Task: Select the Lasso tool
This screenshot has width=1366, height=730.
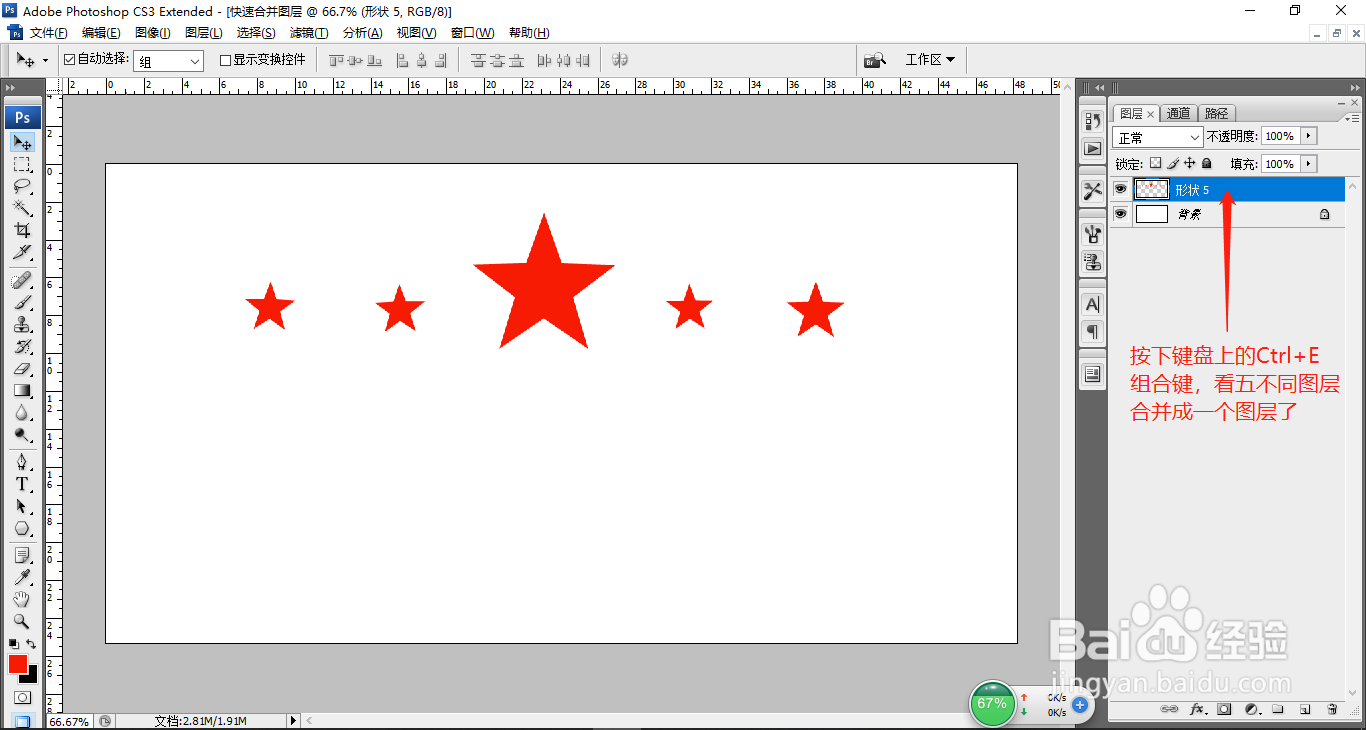Action: (22, 186)
